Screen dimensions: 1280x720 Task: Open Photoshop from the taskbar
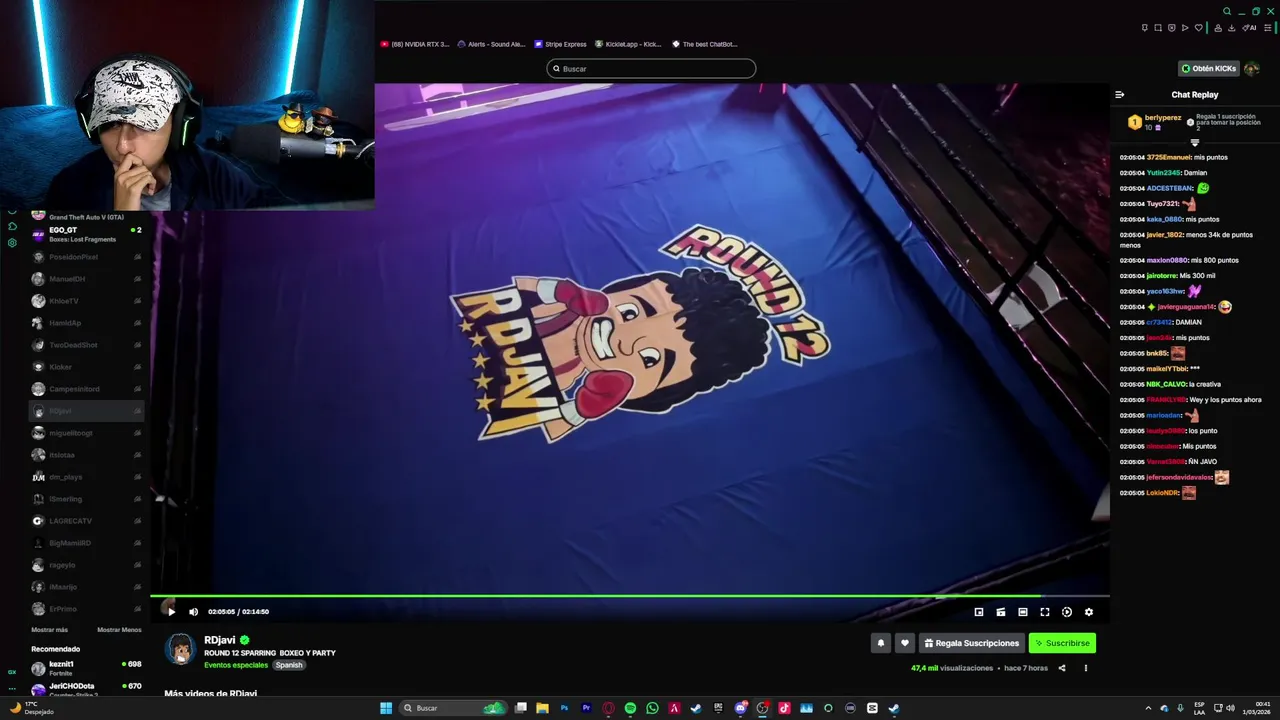(565, 708)
